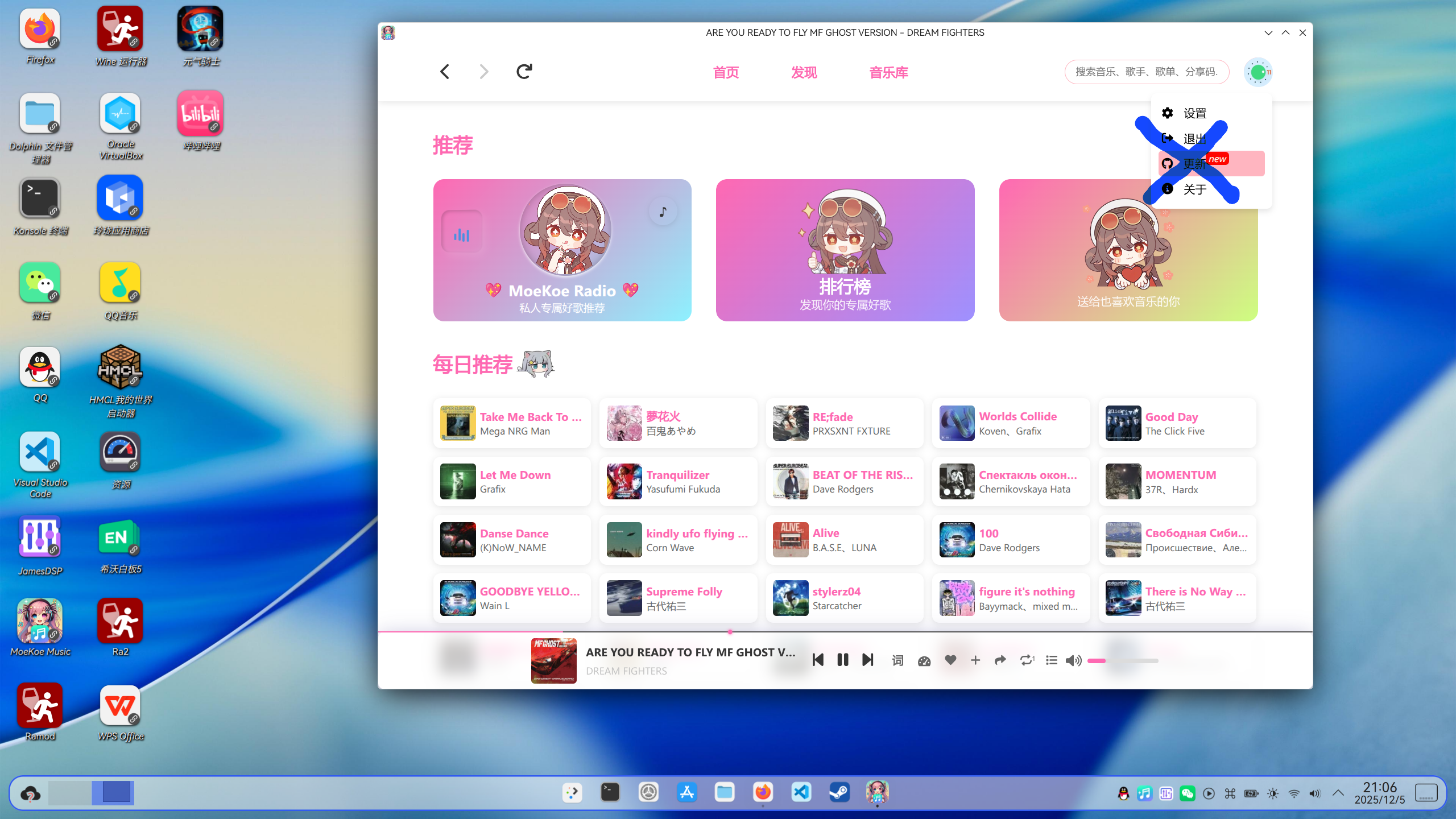1456x819 pixels.
Task: Play MOMENTUM by 37R, Hardx
Action: tap(1177, 481)
